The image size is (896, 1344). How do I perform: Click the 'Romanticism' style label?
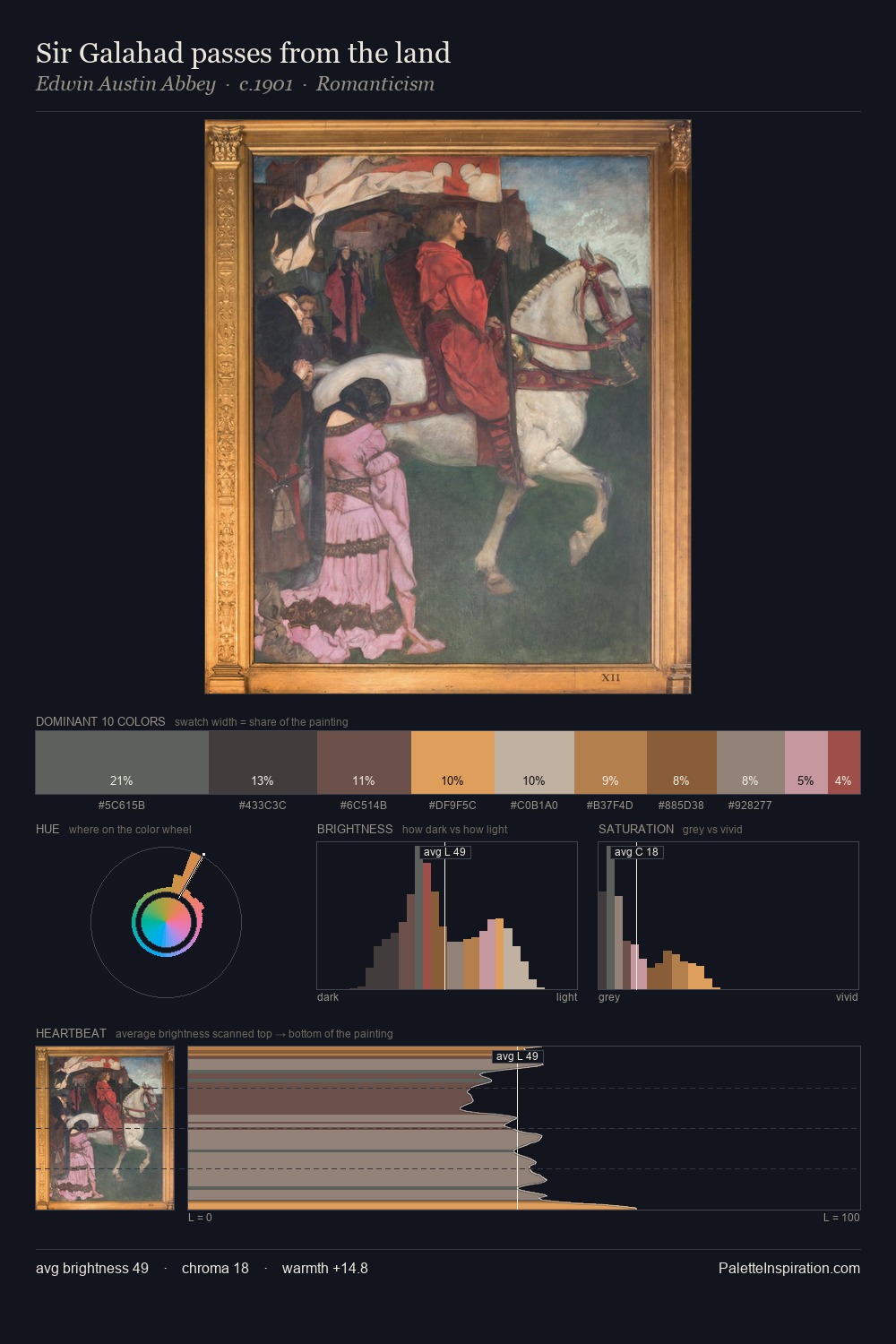click(375, 84)
